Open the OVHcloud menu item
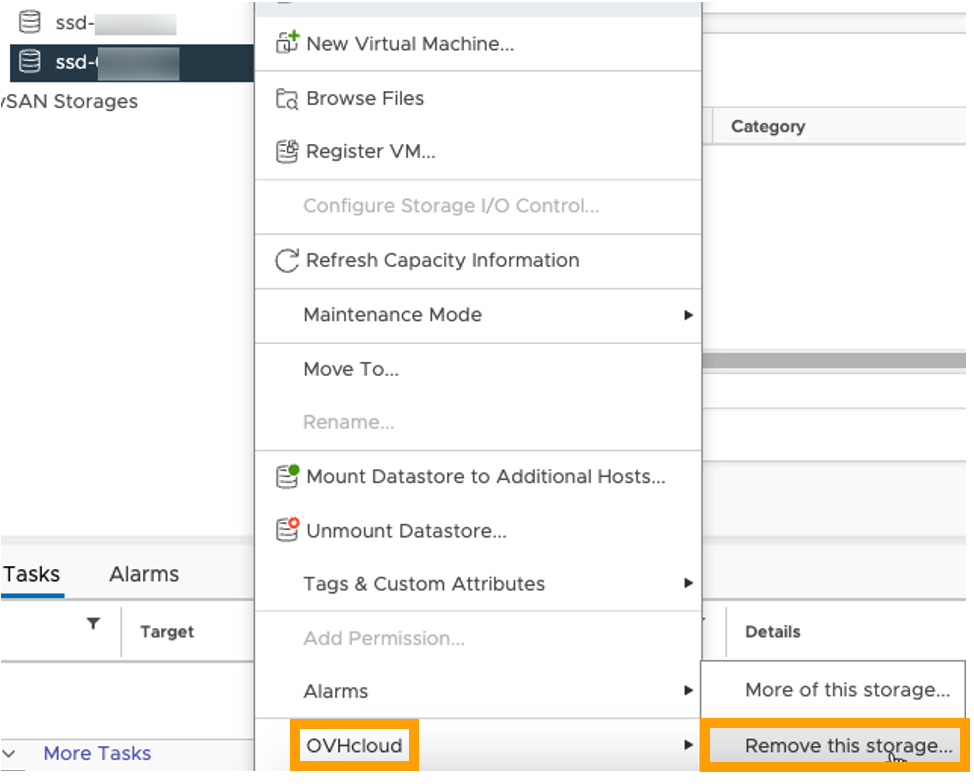Screen dimensions: 974x784 click(x=478, y=745)
